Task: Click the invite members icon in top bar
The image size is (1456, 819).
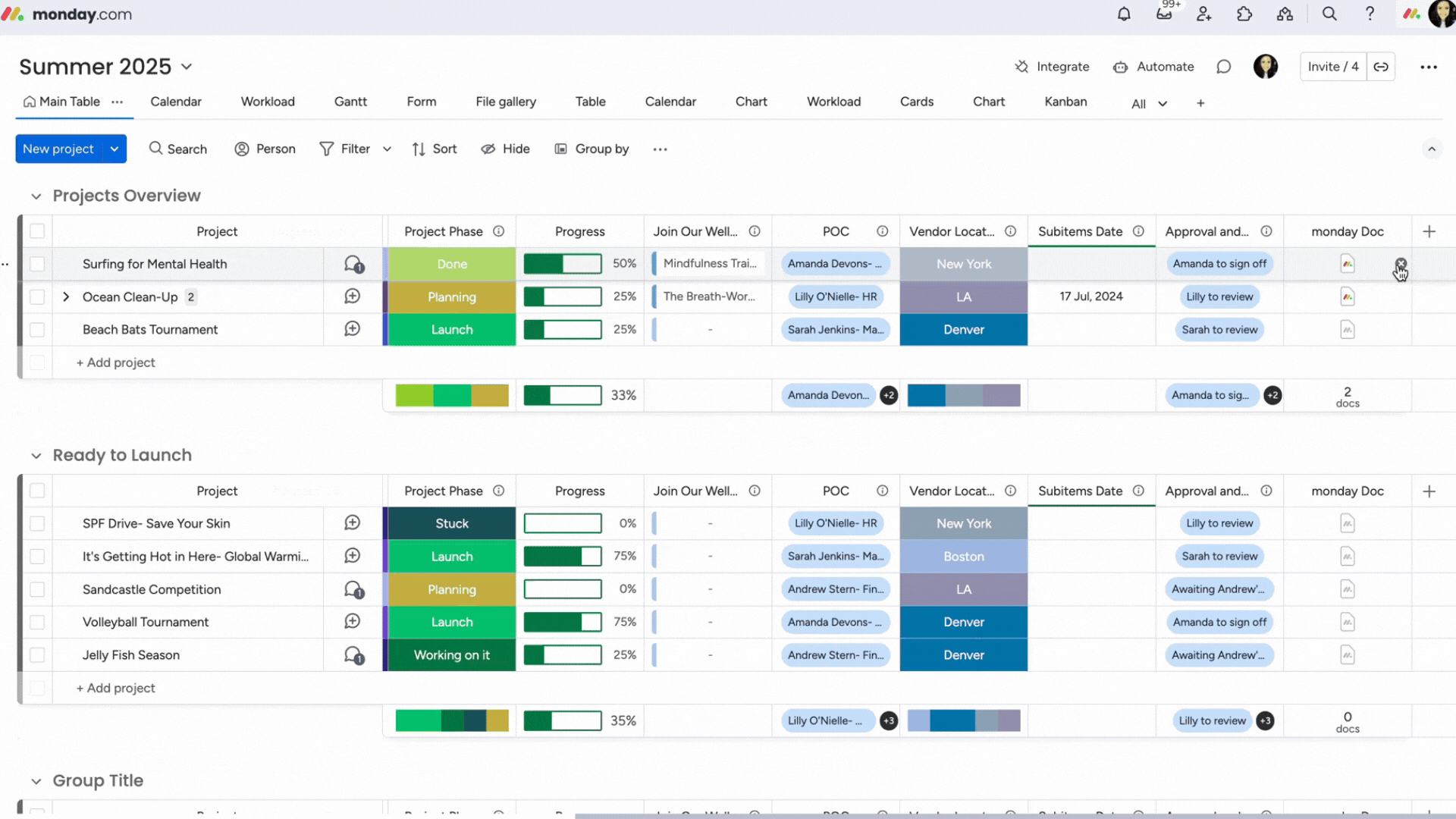Action: (1204, 14)
